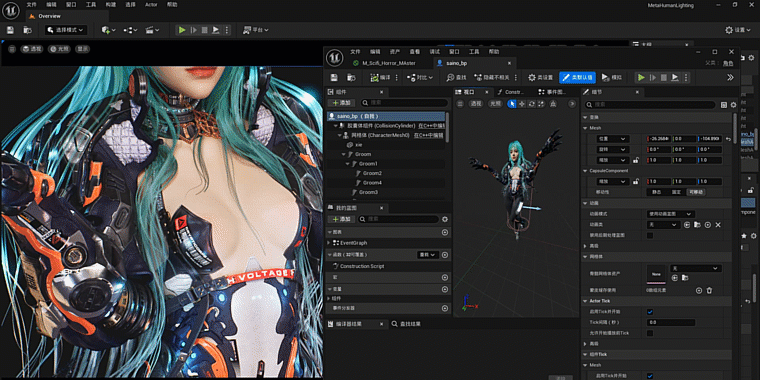Toggle 允许开始播放前Tick checkbox
The width and height of the screenshot is (760, 380).
coord(650,333)
